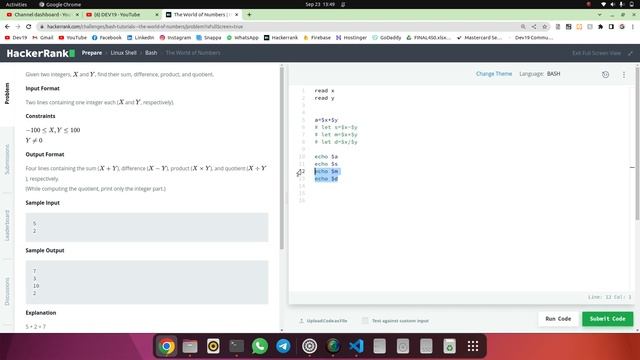640x360 pixels.
Task: Show applications grid in the dock
Action: coord(473,346)
